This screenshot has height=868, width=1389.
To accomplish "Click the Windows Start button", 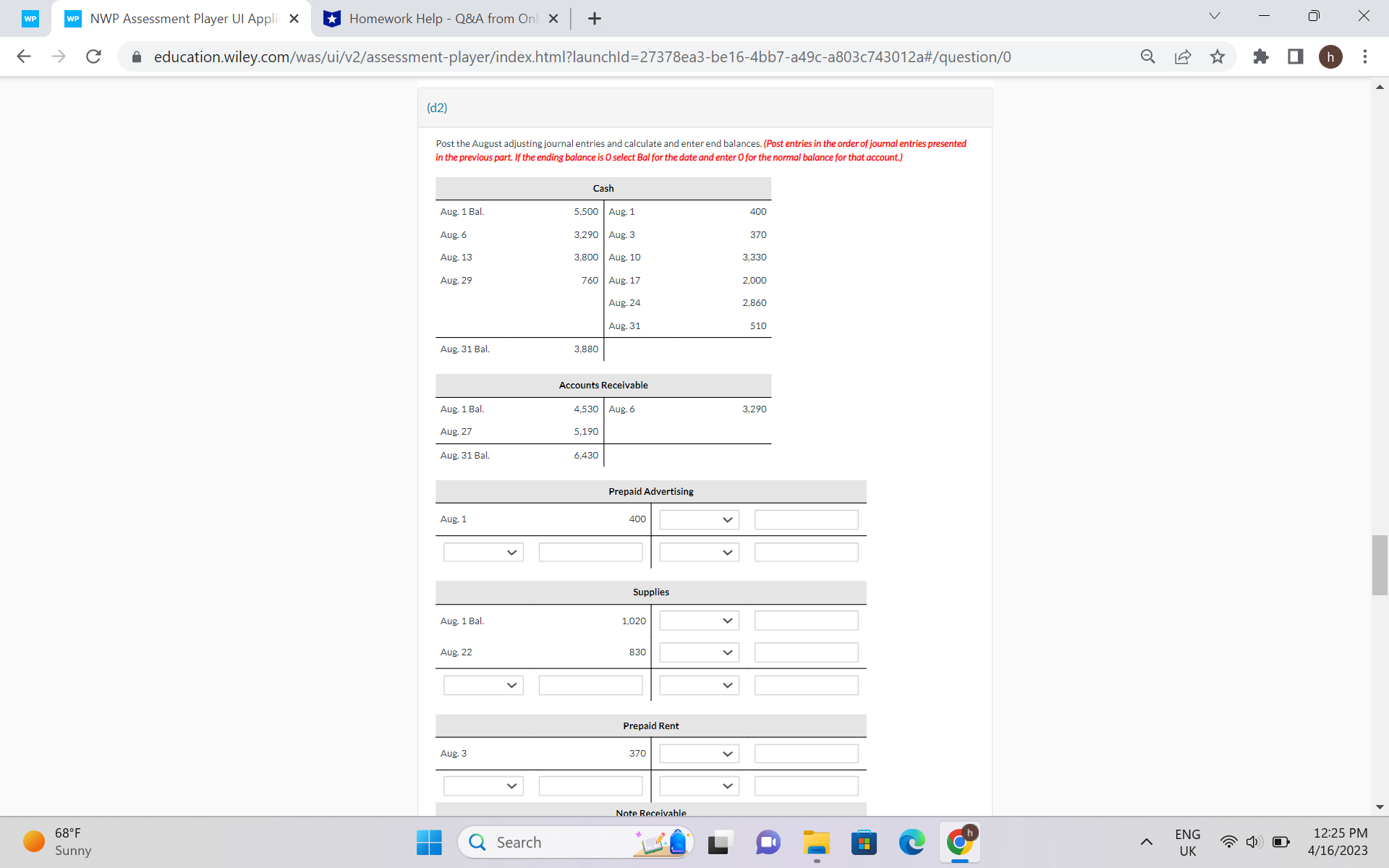I will [x=428, y=842].
